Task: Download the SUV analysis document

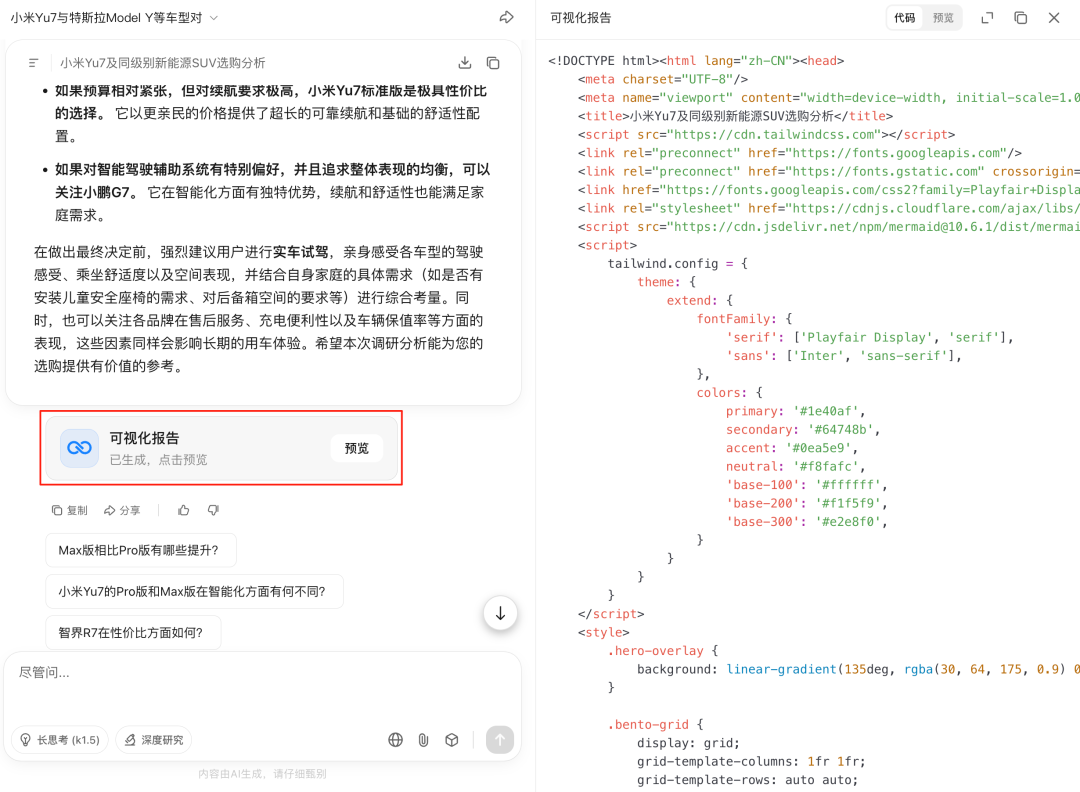Action: 465,63
